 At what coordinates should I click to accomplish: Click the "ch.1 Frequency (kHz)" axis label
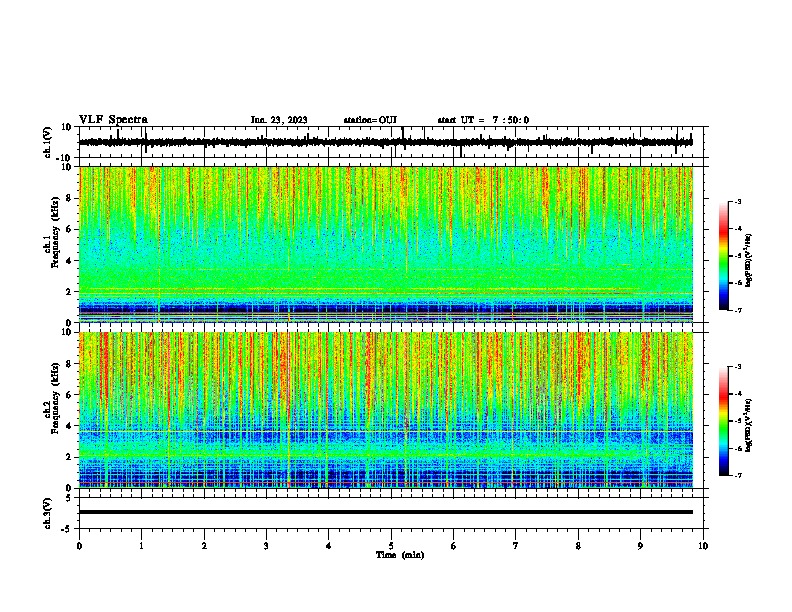click(x=51, y=232)
